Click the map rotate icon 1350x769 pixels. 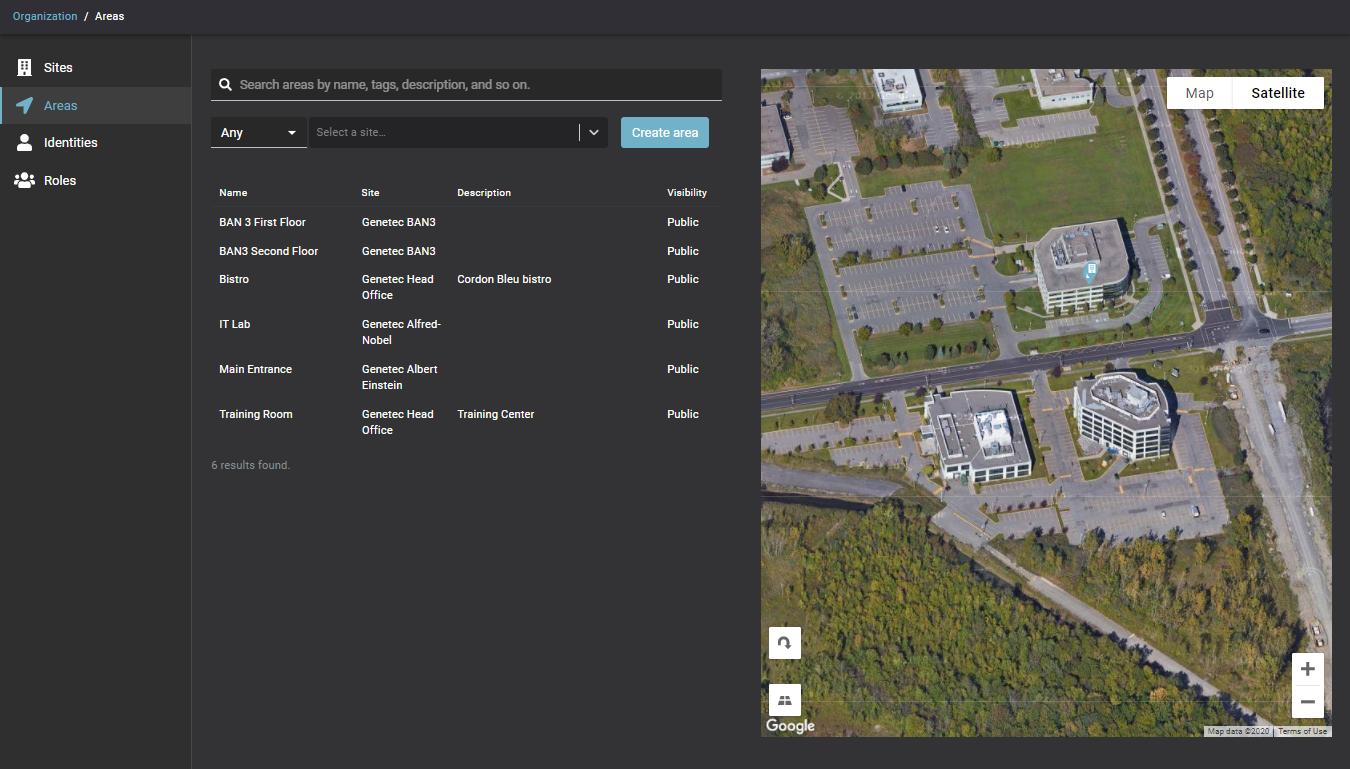tap(785, 643)
